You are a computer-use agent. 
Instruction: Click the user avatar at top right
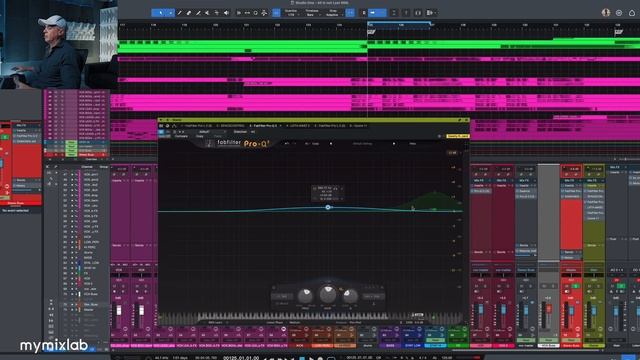[x=606, y=13]
